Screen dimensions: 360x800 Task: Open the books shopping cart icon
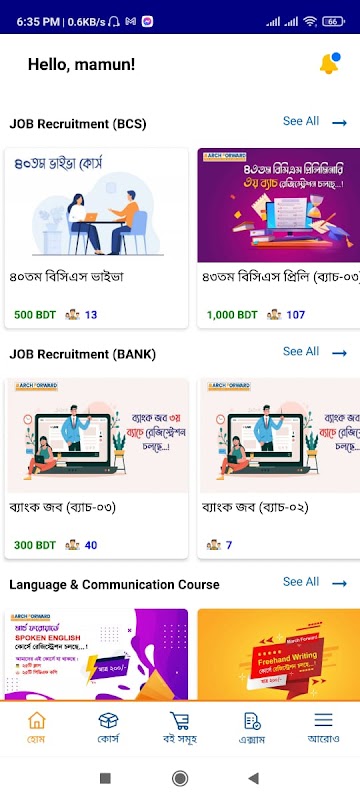179,720
